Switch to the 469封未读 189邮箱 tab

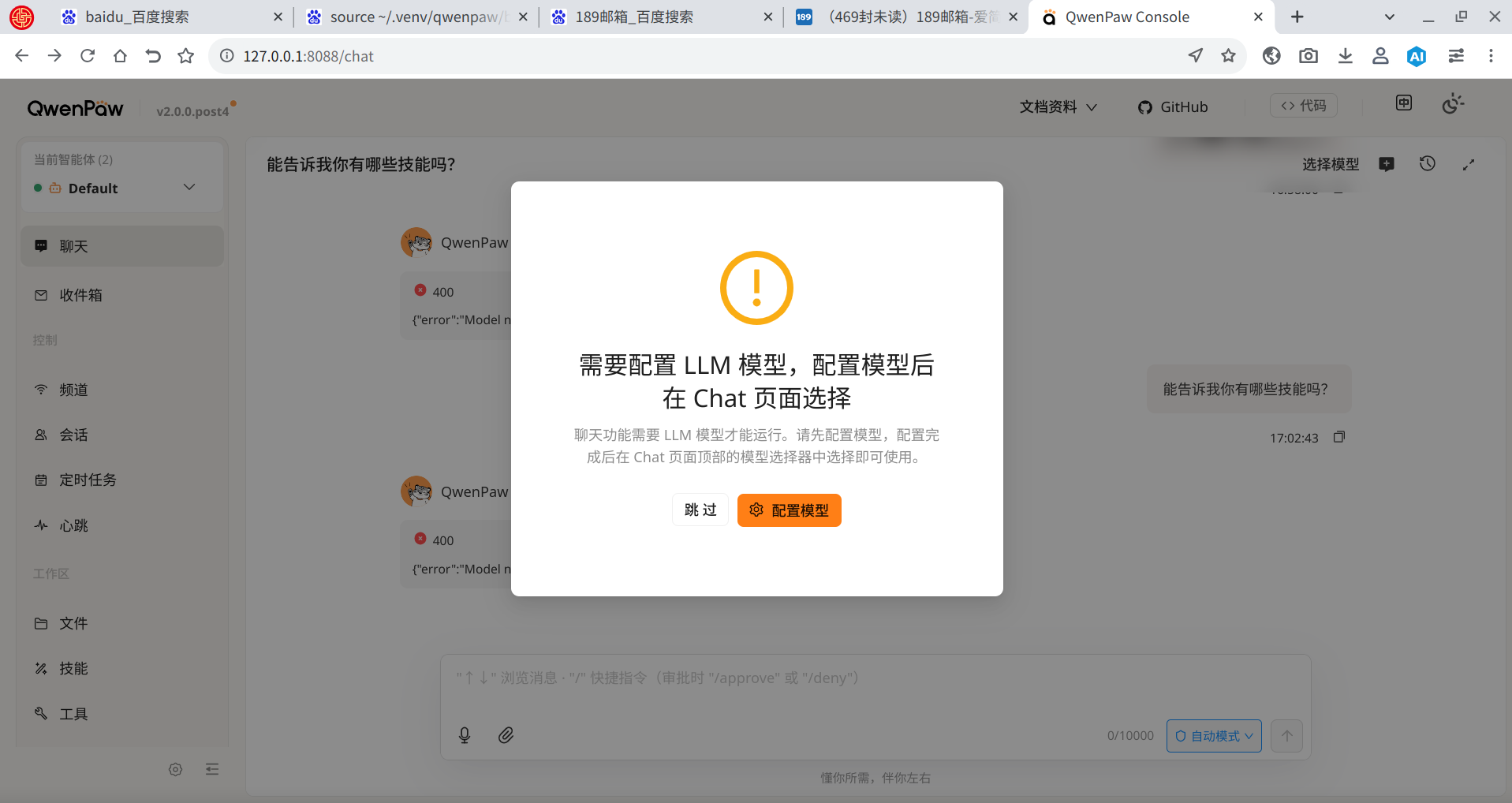905,17
